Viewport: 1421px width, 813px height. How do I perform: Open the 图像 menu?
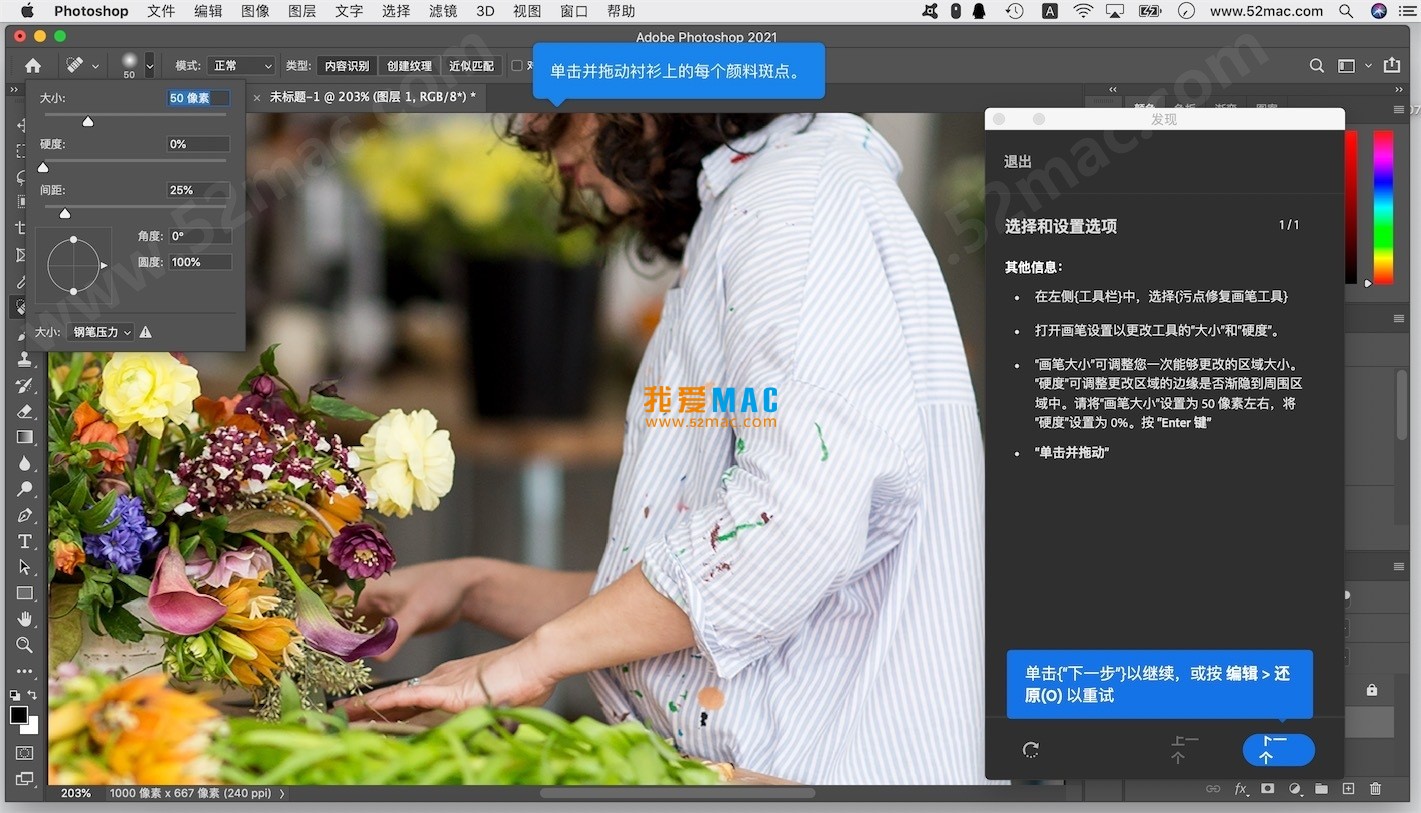[x=255, y=11]
